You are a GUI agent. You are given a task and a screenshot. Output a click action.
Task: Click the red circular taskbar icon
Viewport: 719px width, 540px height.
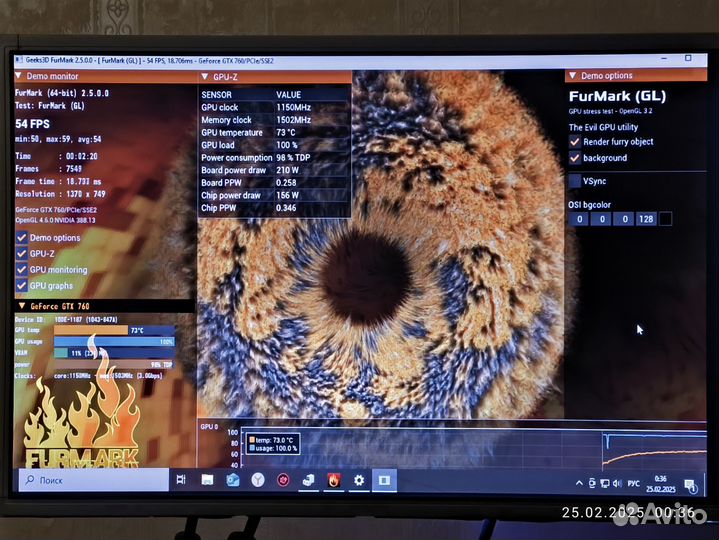[x=283, y=480]
